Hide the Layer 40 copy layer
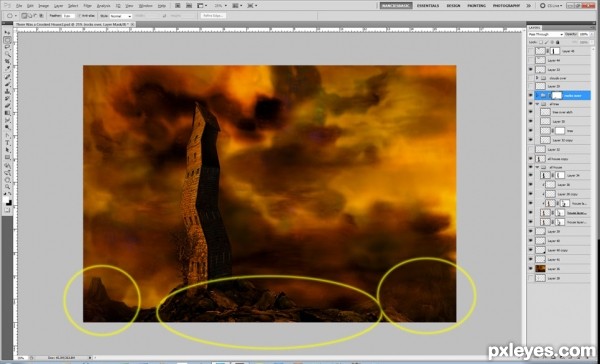Image resolution: width=600 pixels, height=364 pixels. [x=530, y=250]
